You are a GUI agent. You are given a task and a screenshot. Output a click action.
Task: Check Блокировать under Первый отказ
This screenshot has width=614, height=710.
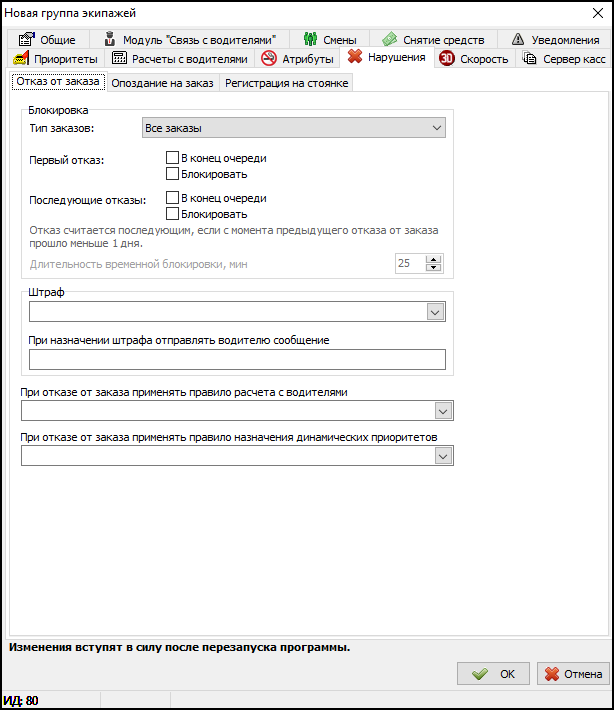(x=173, y=174)
